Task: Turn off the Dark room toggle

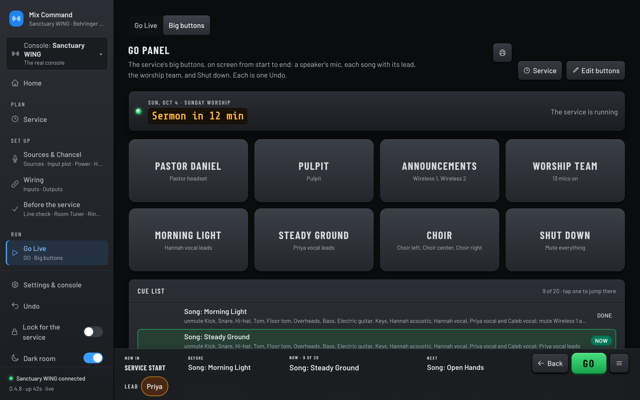Action: [93, 358]
